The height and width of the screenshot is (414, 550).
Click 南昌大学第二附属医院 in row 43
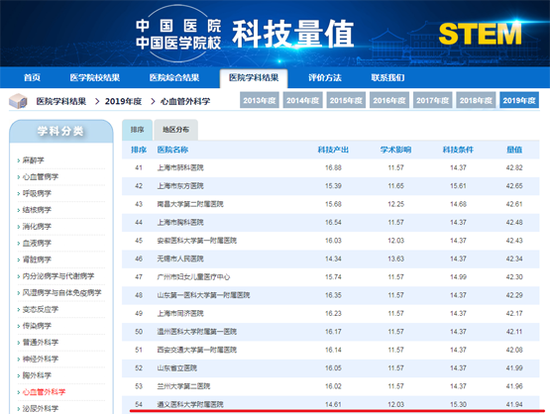(190, 204)
